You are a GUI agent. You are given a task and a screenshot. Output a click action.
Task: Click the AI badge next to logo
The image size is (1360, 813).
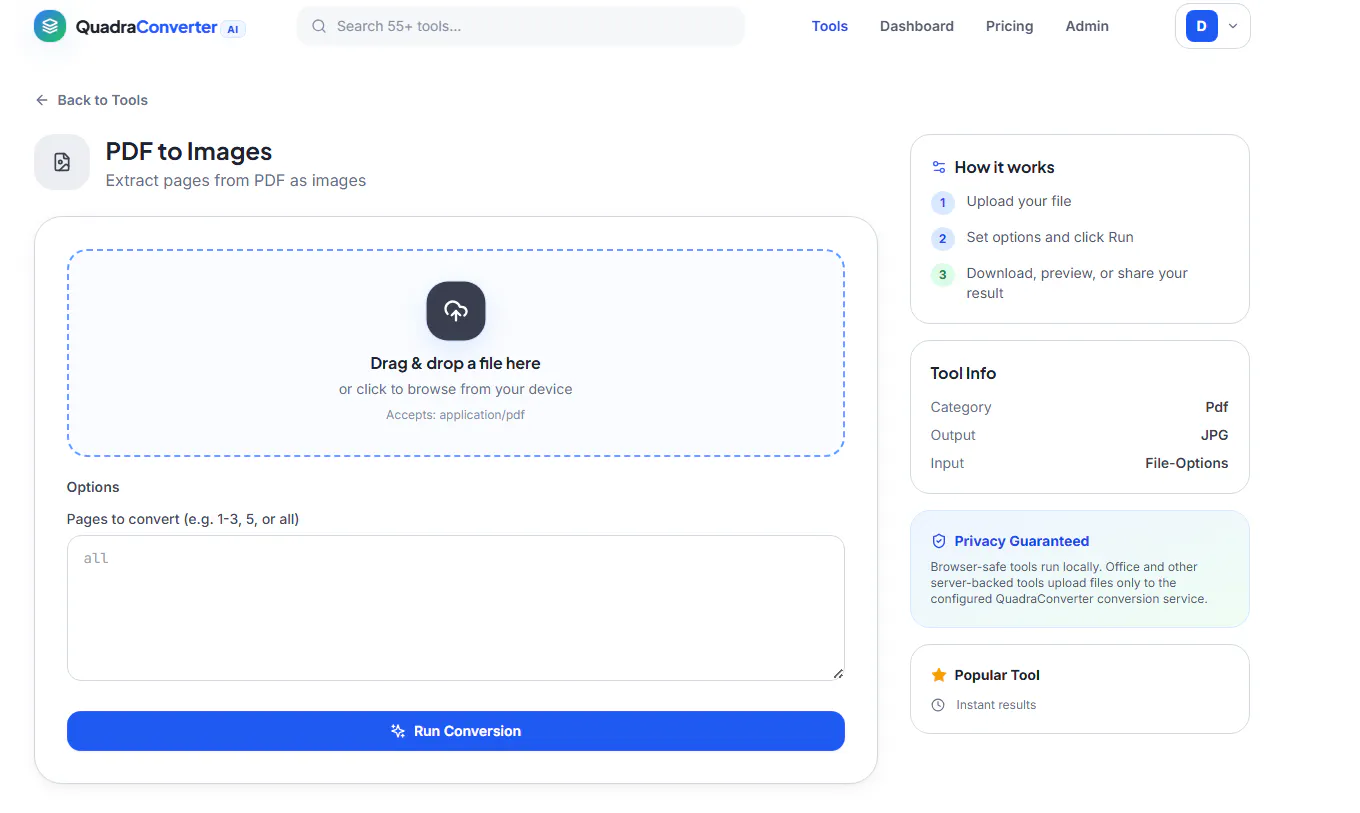(x=233, y=29)
